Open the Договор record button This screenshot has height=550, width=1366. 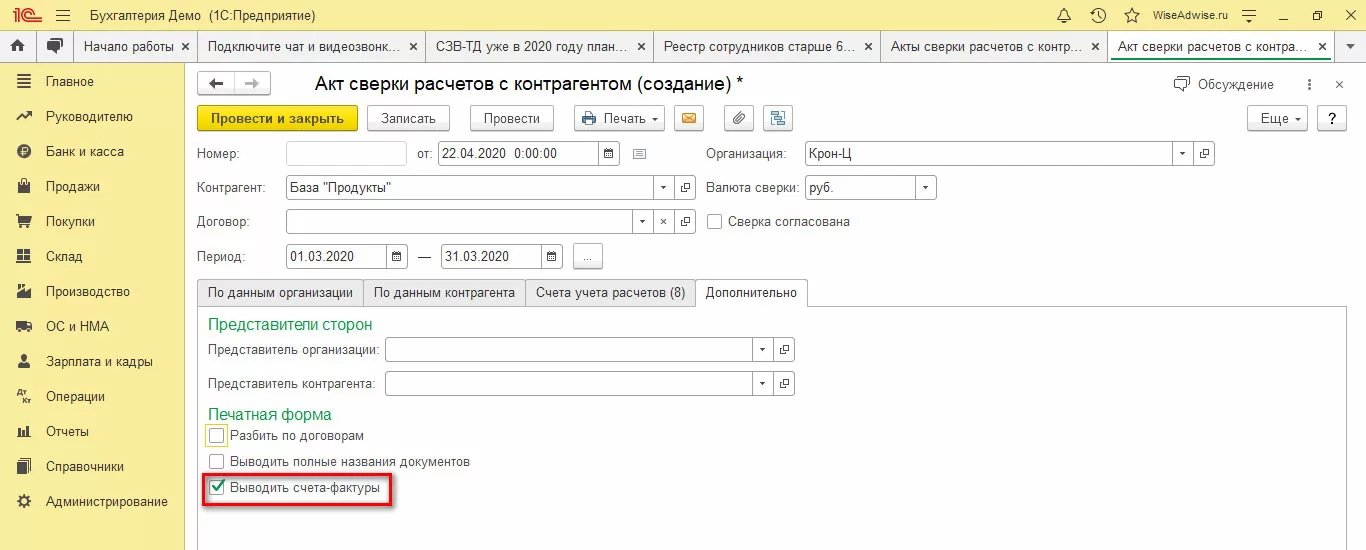(x=686, y=221)
